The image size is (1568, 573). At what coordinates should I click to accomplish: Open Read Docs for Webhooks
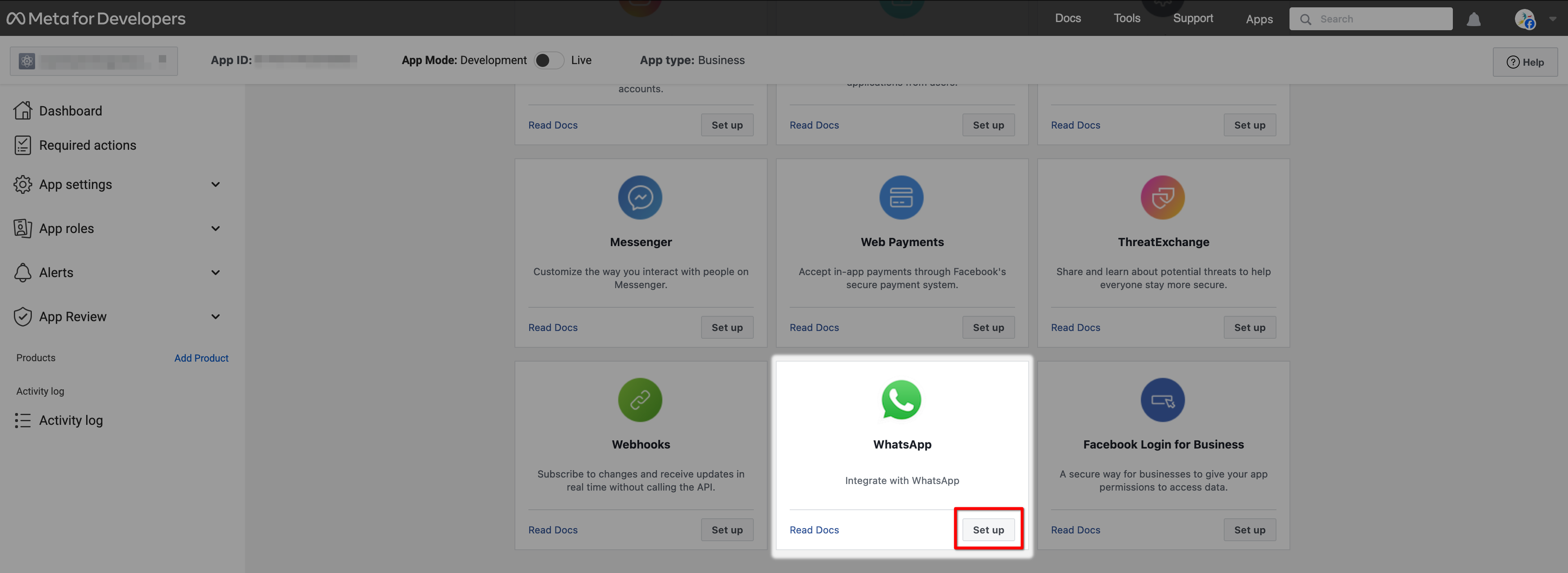click(x=553, y=530)
